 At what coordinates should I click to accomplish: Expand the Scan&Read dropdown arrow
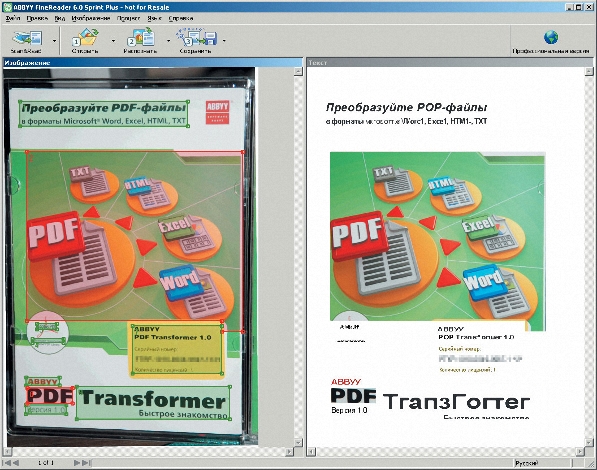point(55,41)
